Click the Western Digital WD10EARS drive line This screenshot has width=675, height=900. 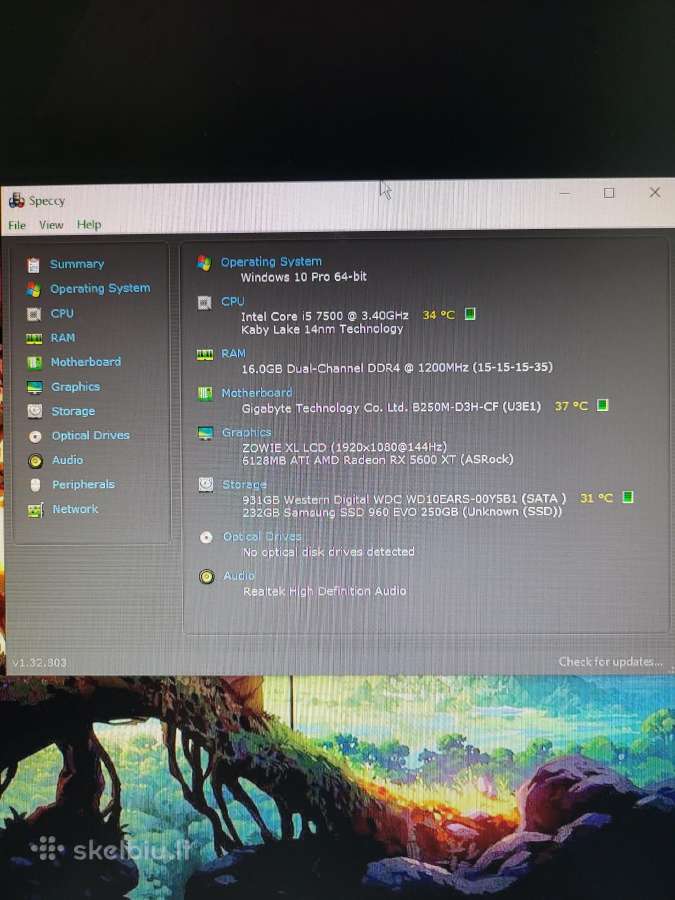tap(404, 499)
